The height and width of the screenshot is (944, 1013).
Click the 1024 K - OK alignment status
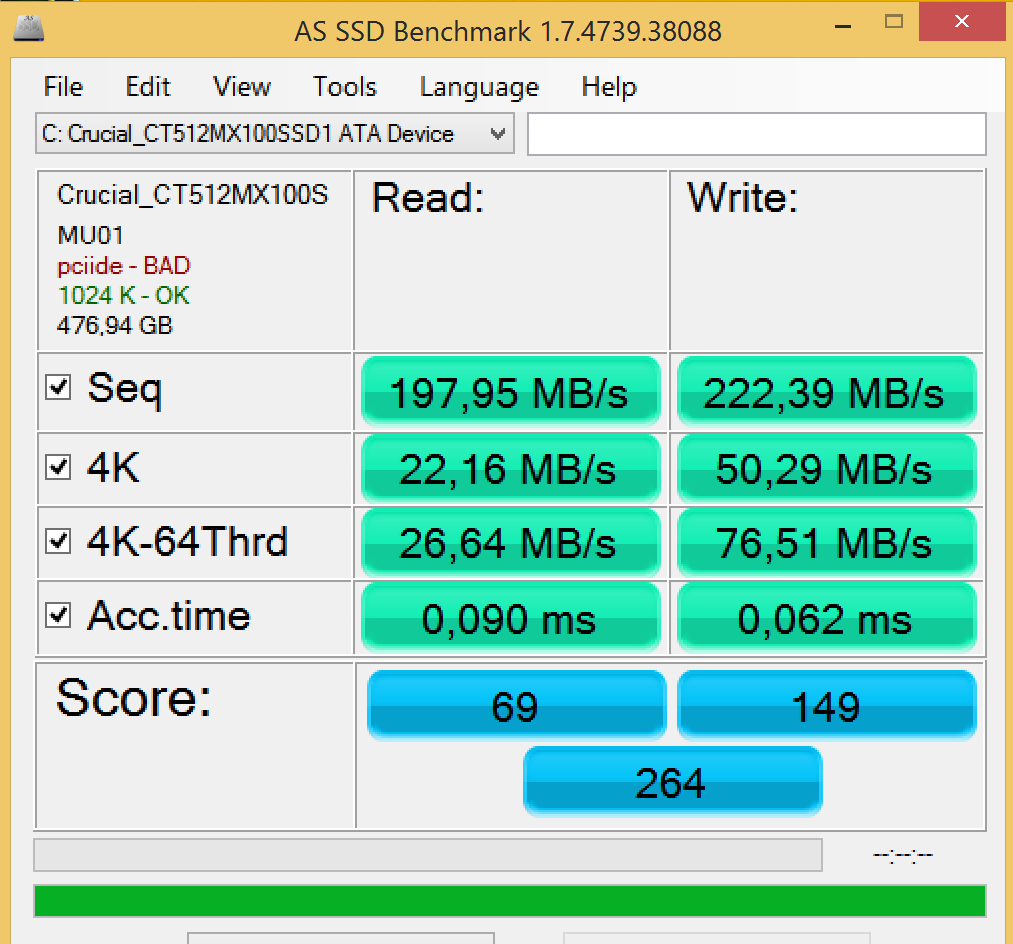click(123, 295)
